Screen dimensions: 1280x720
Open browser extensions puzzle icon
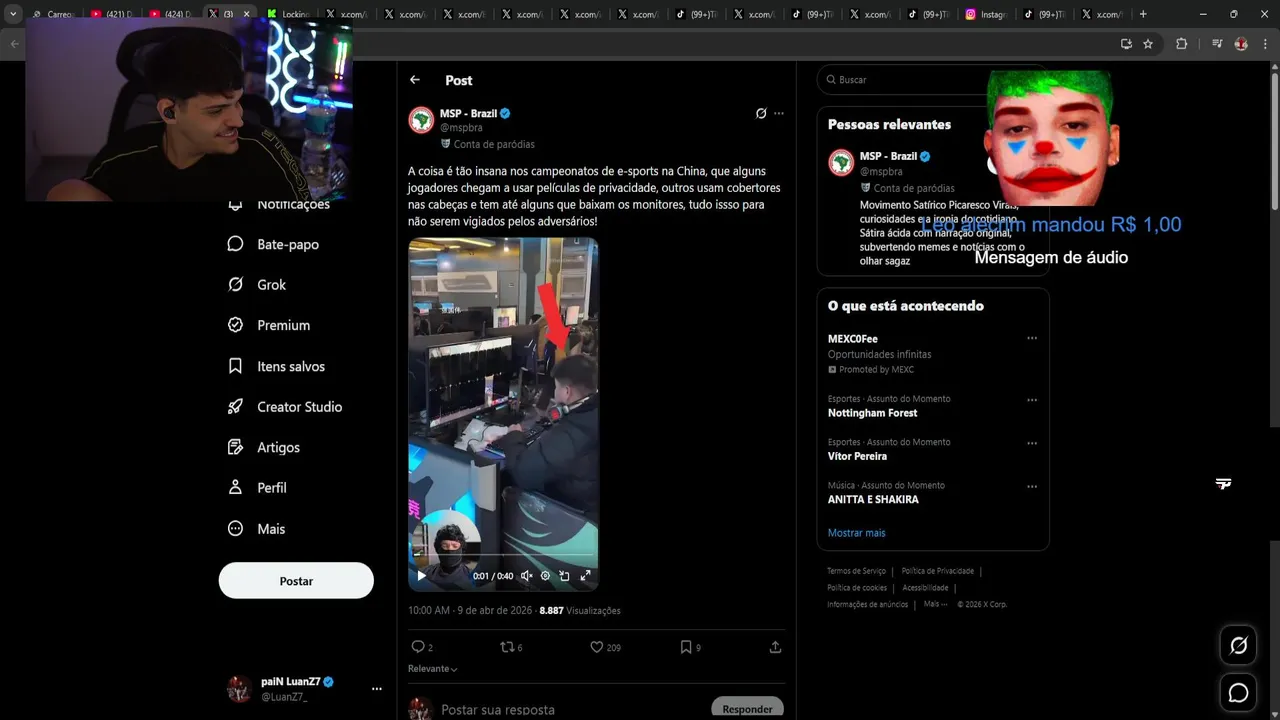coord(1181,44)
